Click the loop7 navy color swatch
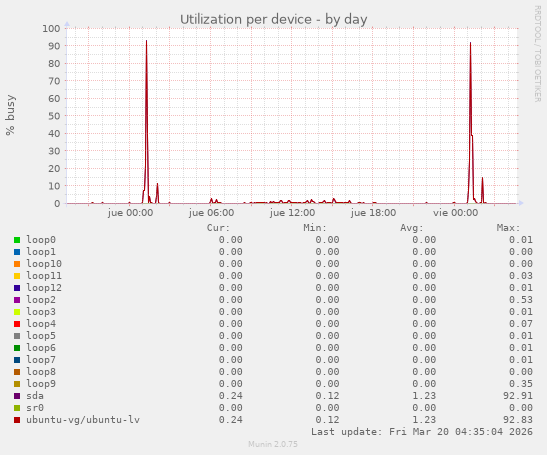The image size is (547, 455). click(17, 360)
